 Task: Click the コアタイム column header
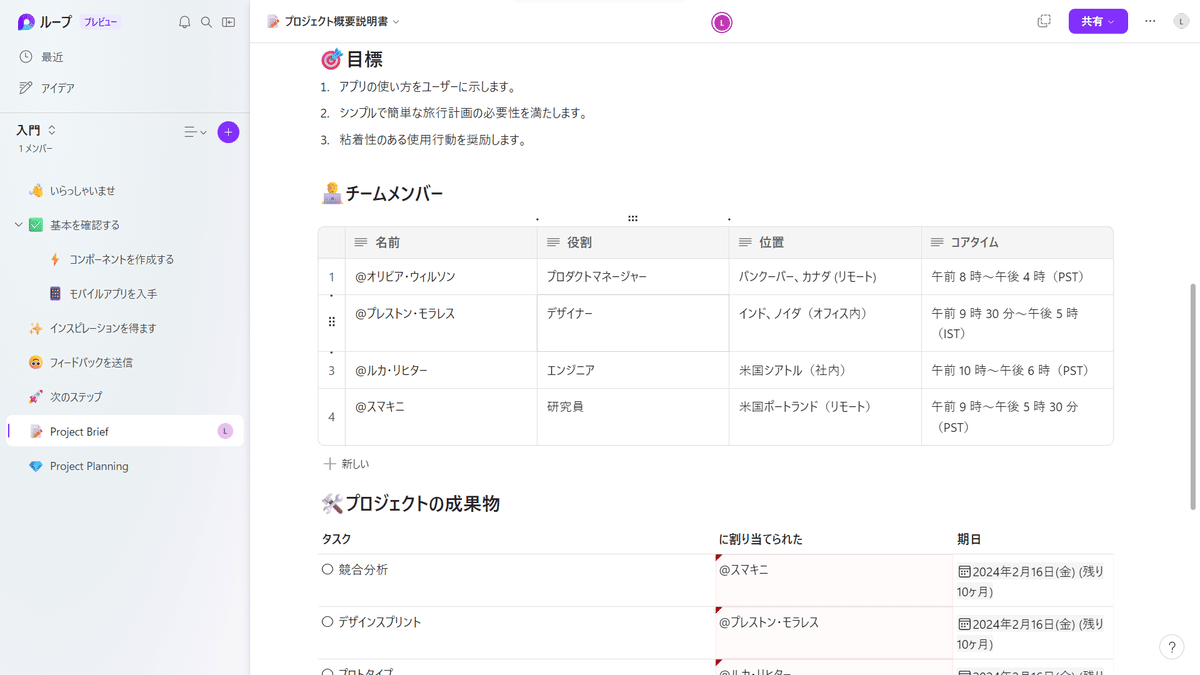[x=1017, y=242]
